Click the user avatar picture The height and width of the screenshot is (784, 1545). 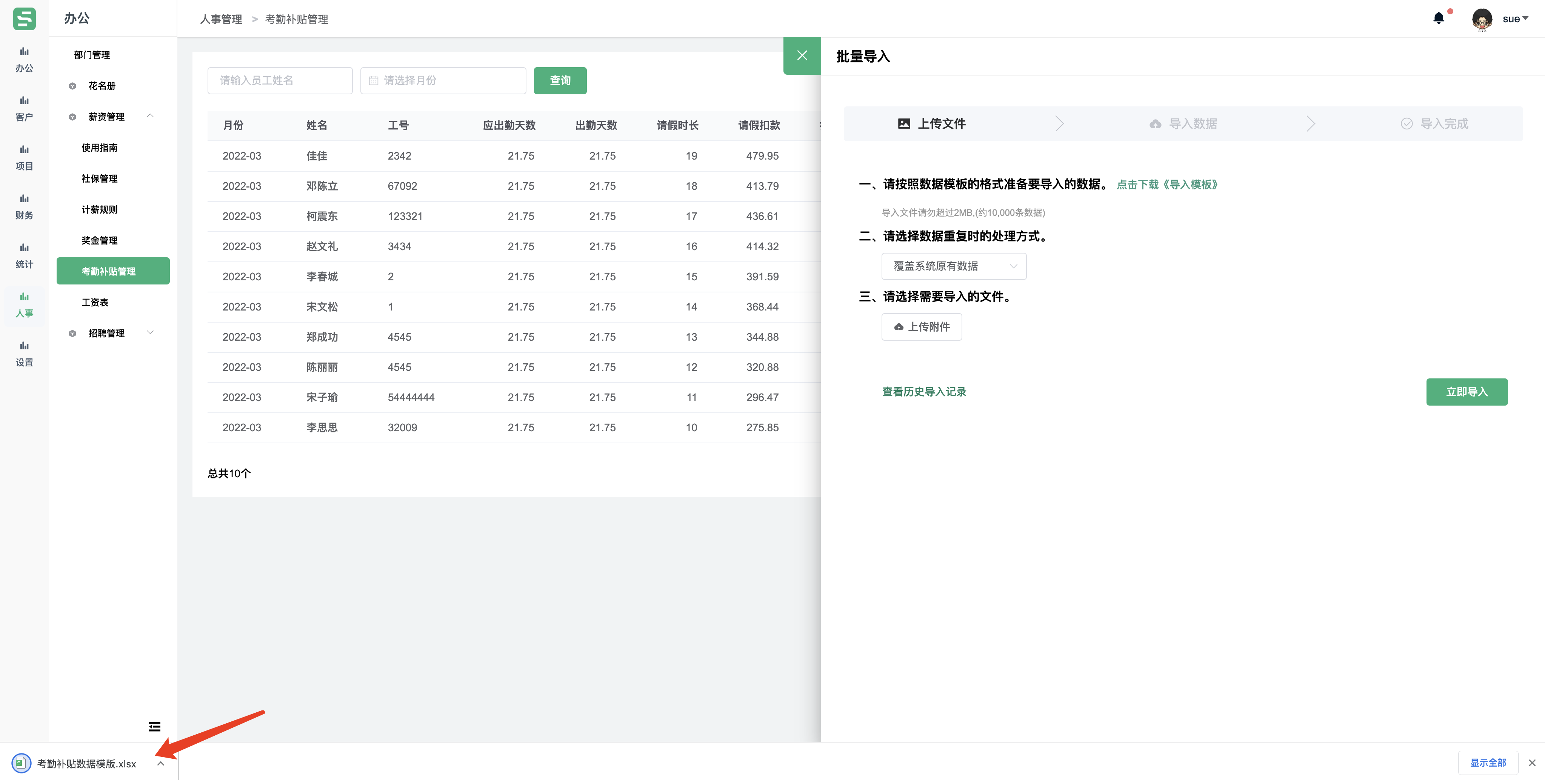[x=1482, y=19]
